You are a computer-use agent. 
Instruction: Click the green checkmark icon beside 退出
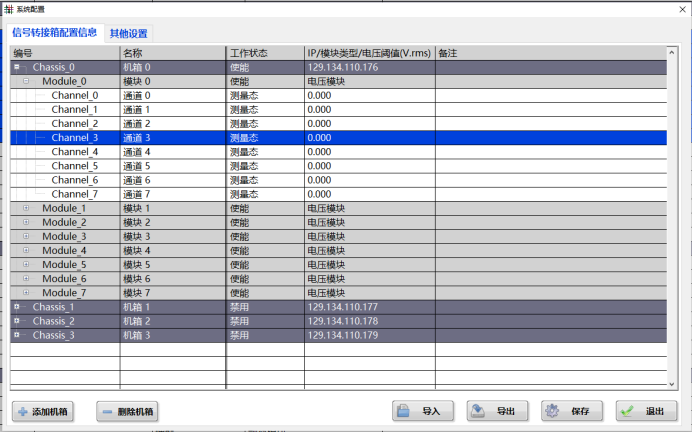[x=627, y=411]
